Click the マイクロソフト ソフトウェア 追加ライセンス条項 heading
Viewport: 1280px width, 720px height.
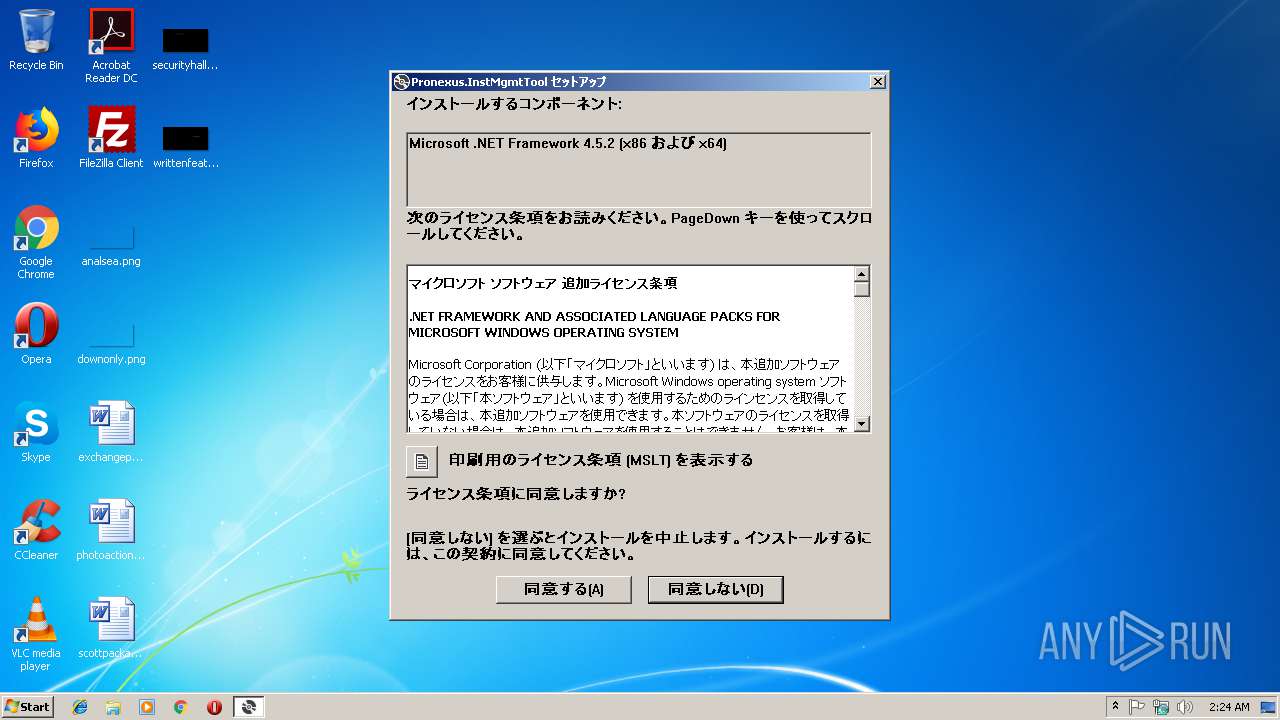click(x=543, y=284)
